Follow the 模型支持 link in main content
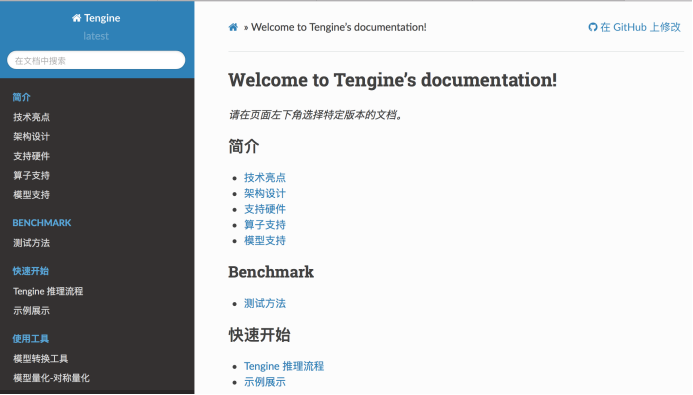 [265, 241]
